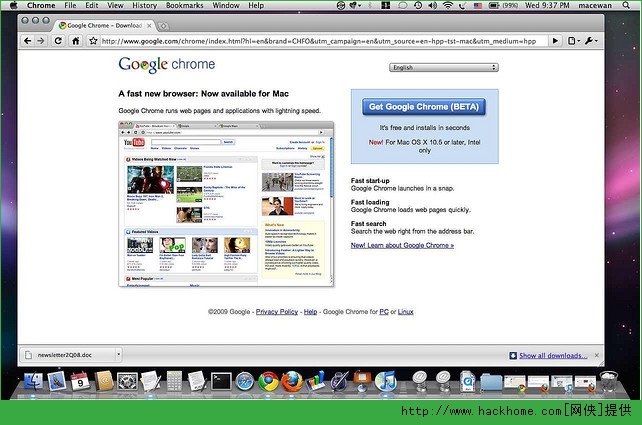Open the Bookmarks menu
The height and width of the screenshot is (425, 642).
click(x=185, y=5)
